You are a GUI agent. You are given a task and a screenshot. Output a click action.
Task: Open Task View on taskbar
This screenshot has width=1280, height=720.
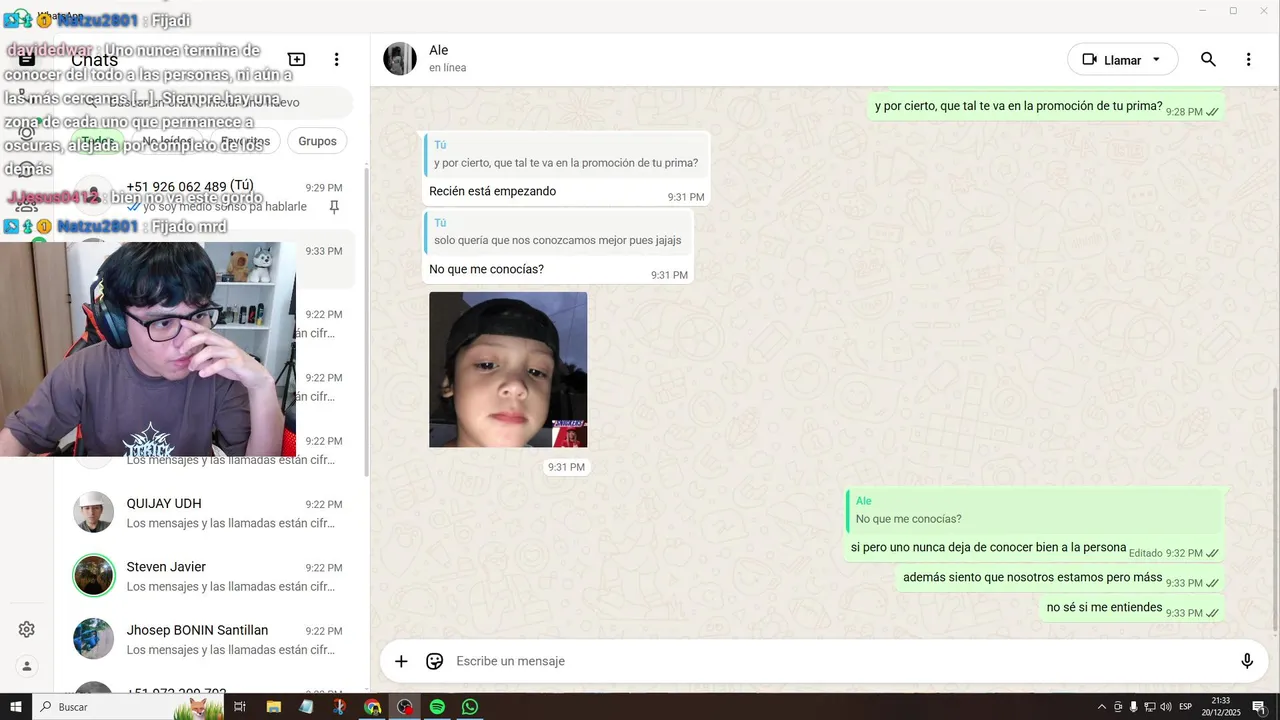239,707
